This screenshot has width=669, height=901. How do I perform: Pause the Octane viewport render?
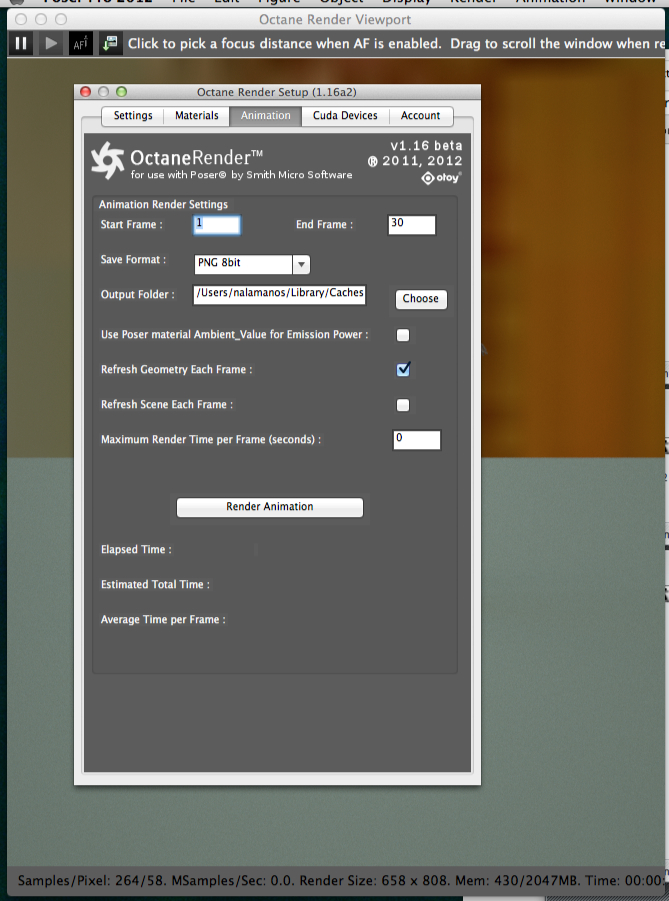click(x=21, y=44)
